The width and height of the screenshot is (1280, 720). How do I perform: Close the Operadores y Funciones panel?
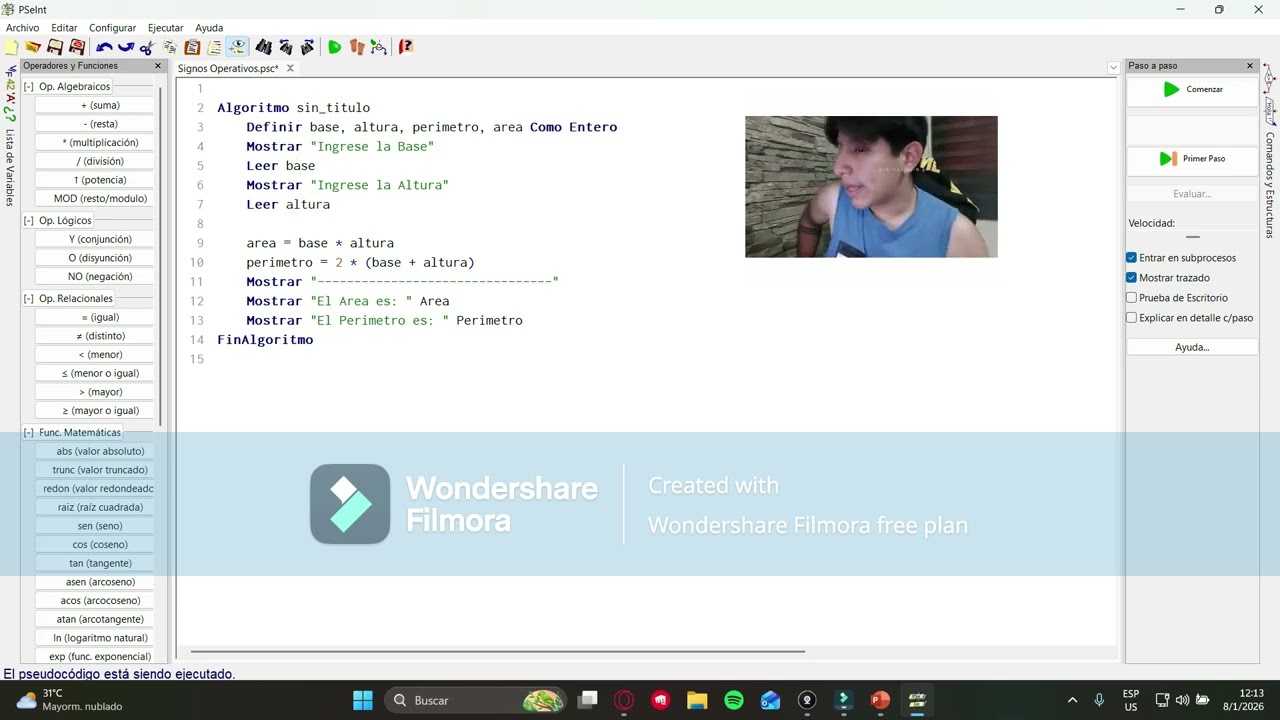point(158,66)
